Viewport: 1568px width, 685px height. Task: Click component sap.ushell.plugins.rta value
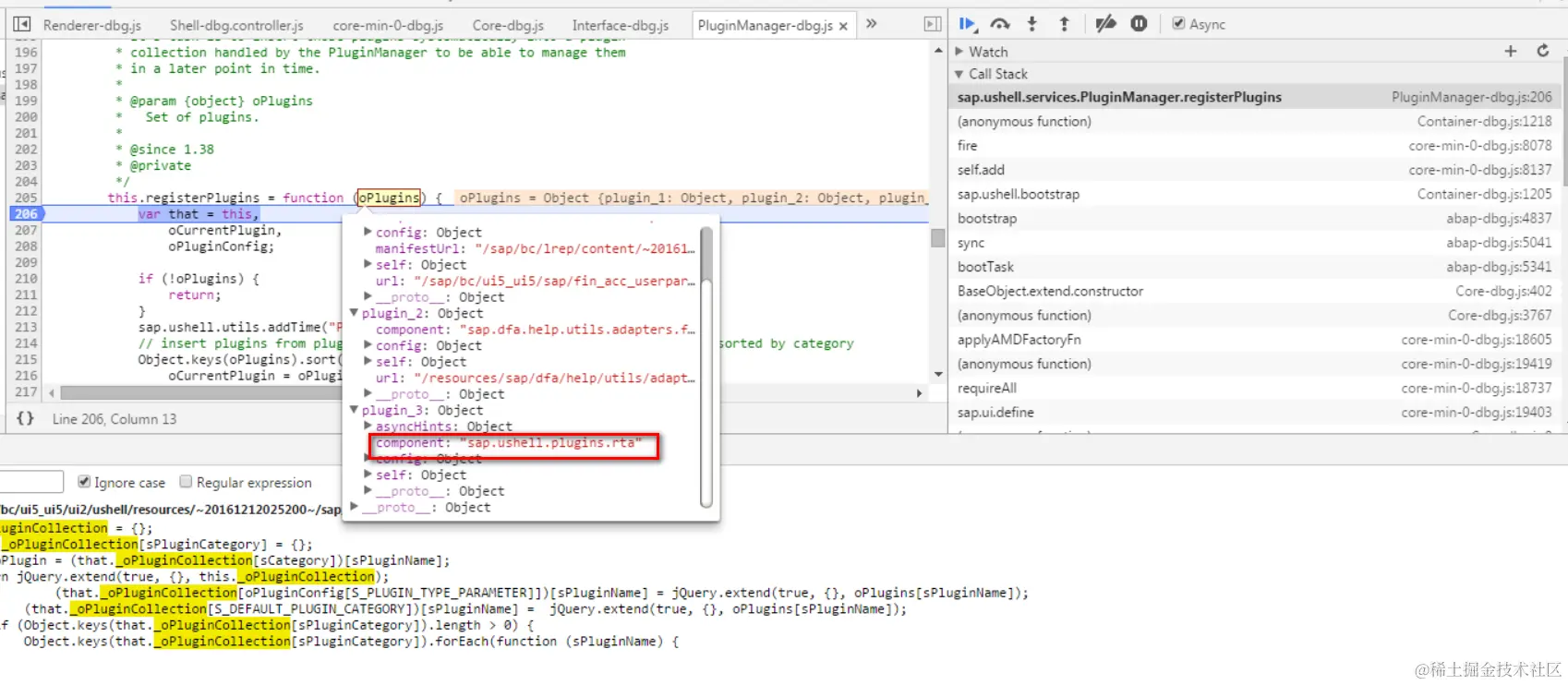tap(550, 442)
